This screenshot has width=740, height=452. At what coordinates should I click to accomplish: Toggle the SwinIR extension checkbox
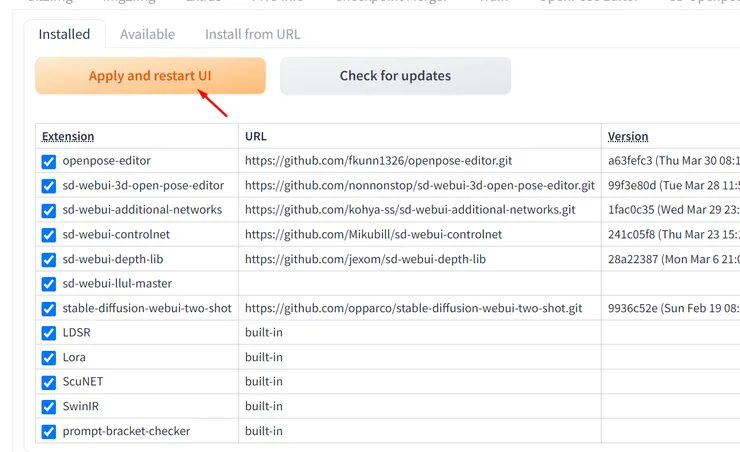pyautogui.click(x=49, y=407)
